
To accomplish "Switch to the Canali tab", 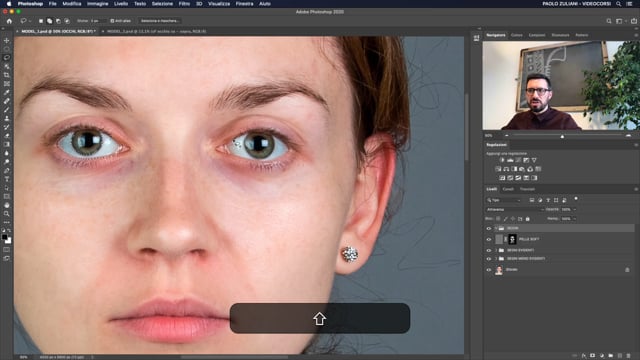I will (508, 189).
